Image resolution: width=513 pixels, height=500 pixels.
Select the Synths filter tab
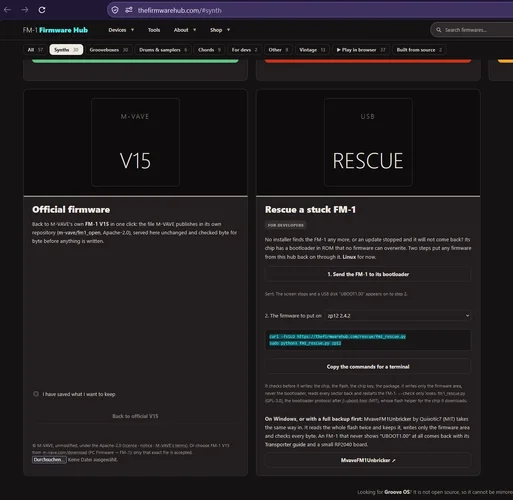66,50
